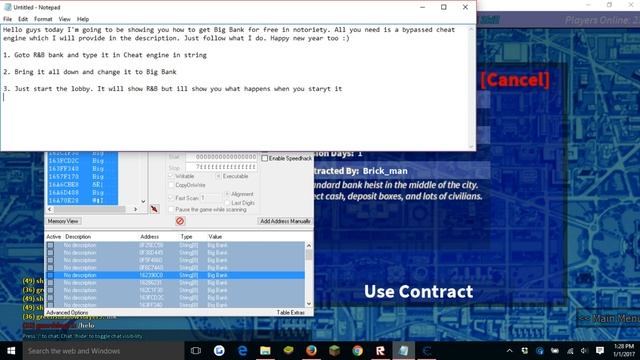Image resolution: width=640 pixels, height=360 pixels.
Task: Open File Explorer from the taskbar
Action: 265,351
